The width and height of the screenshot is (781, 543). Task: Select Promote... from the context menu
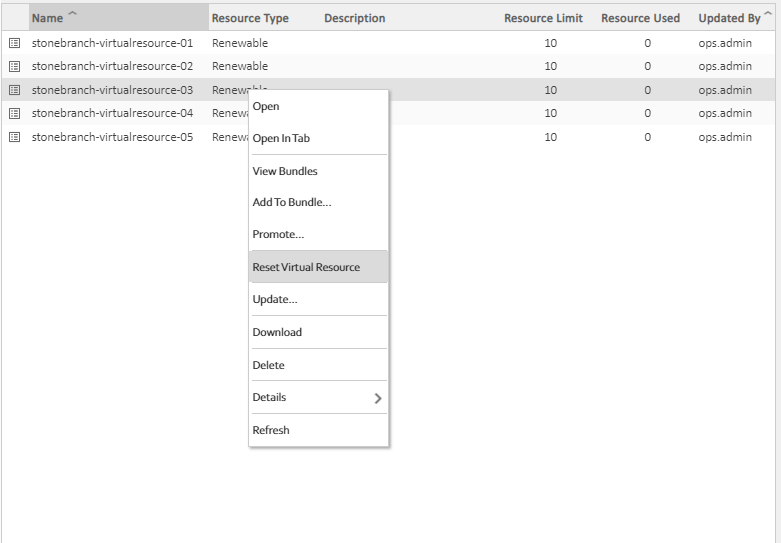click(278, 234)
